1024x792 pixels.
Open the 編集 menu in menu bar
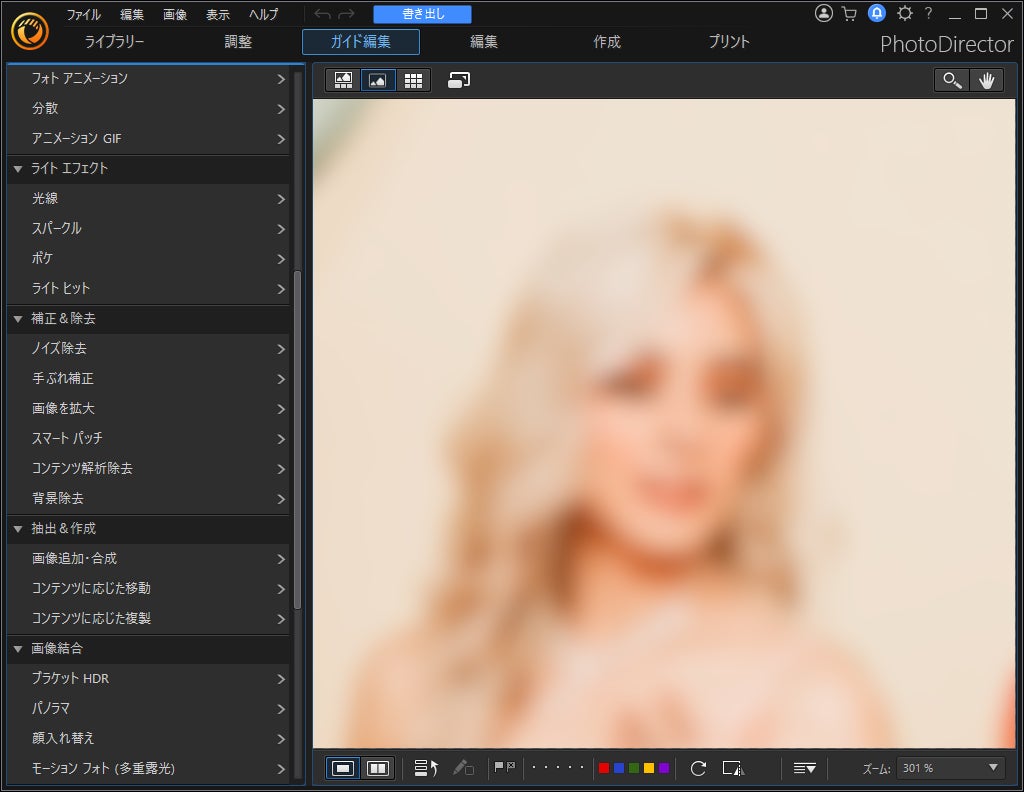pos(131,14)
